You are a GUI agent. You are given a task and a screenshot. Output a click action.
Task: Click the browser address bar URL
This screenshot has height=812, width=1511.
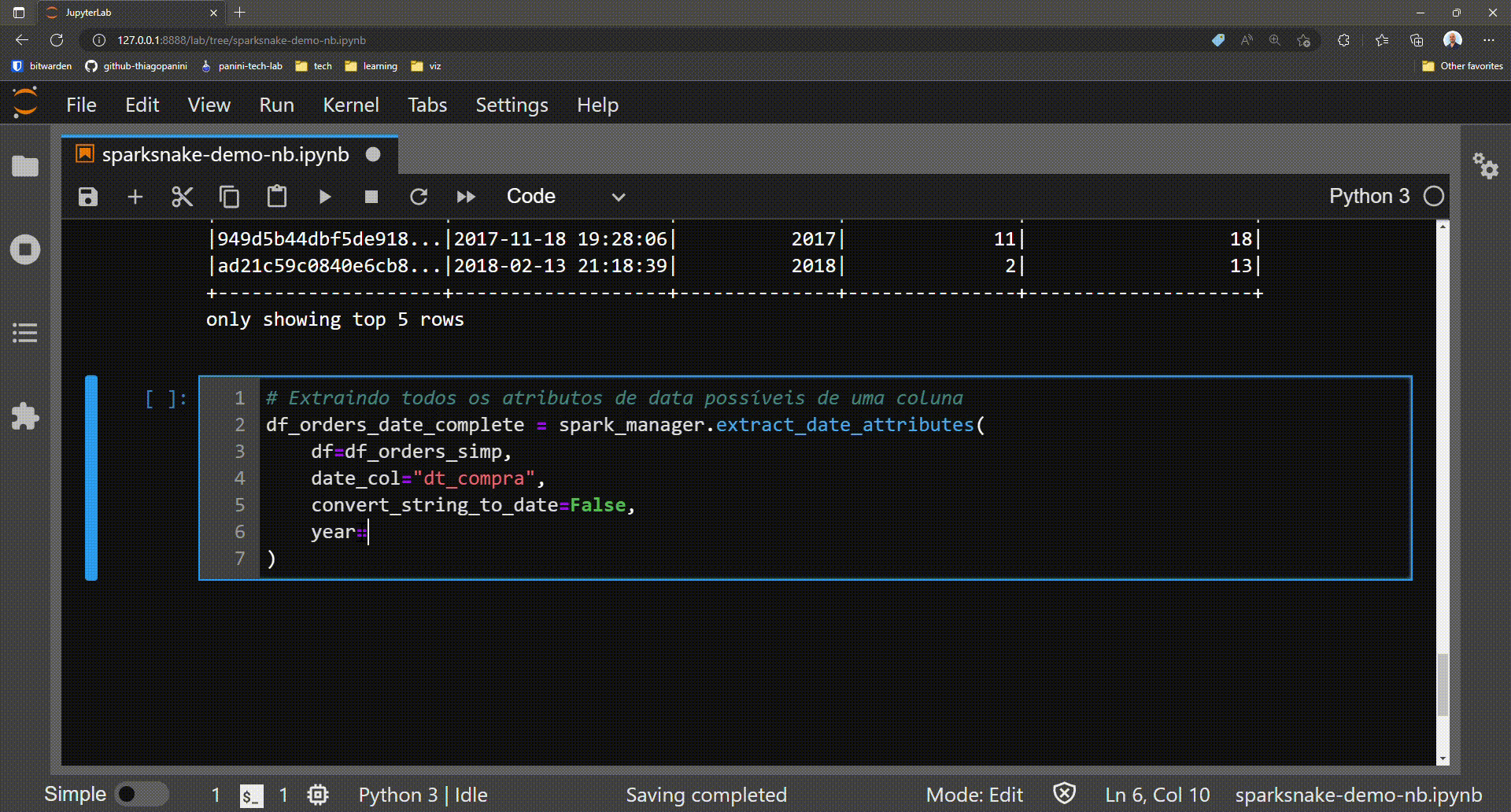242,40
